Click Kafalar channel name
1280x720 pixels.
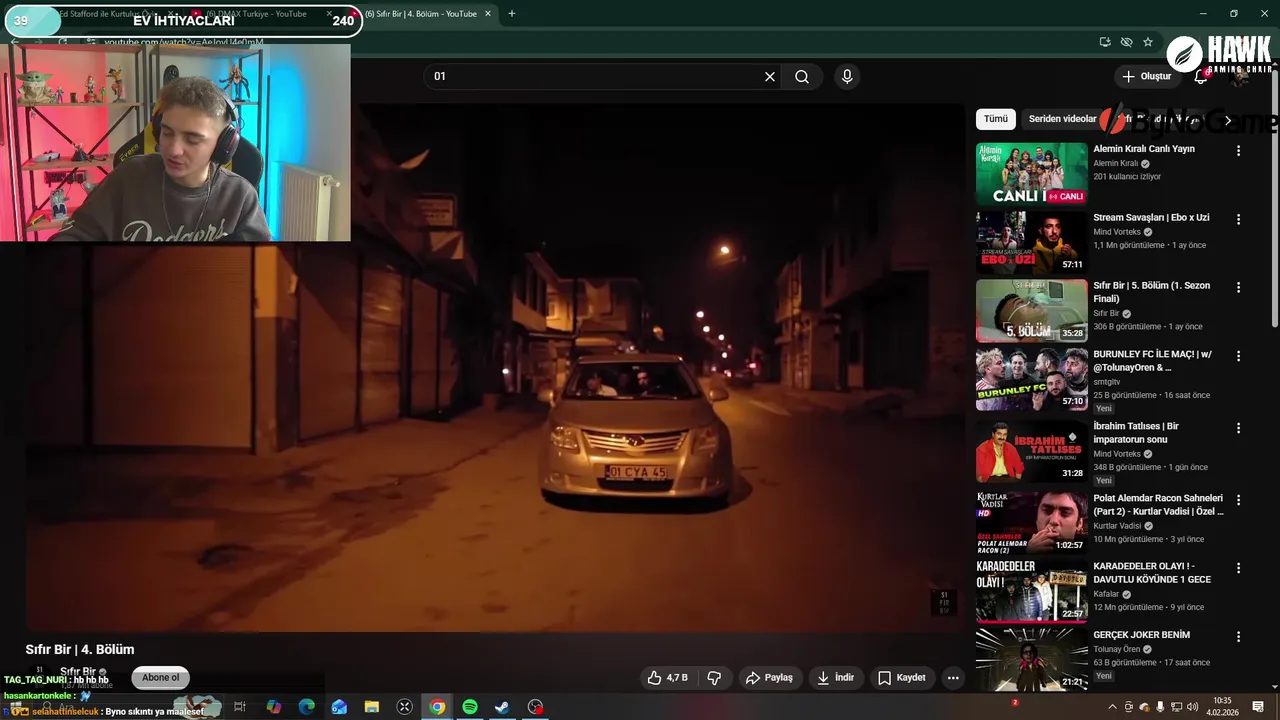click(1108, 594)
